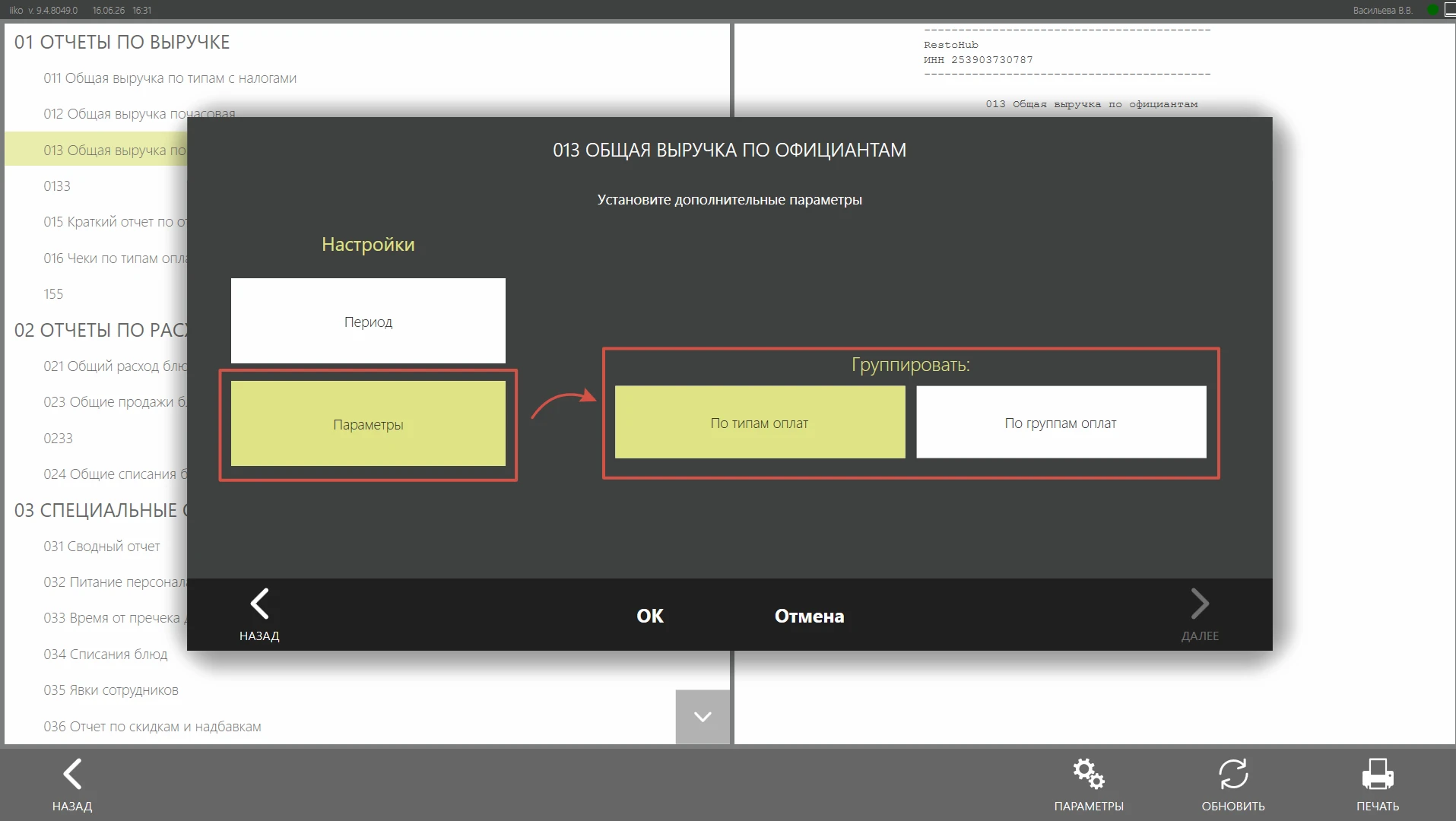Select report 035 Явки сотрудников

click(111, 690)
